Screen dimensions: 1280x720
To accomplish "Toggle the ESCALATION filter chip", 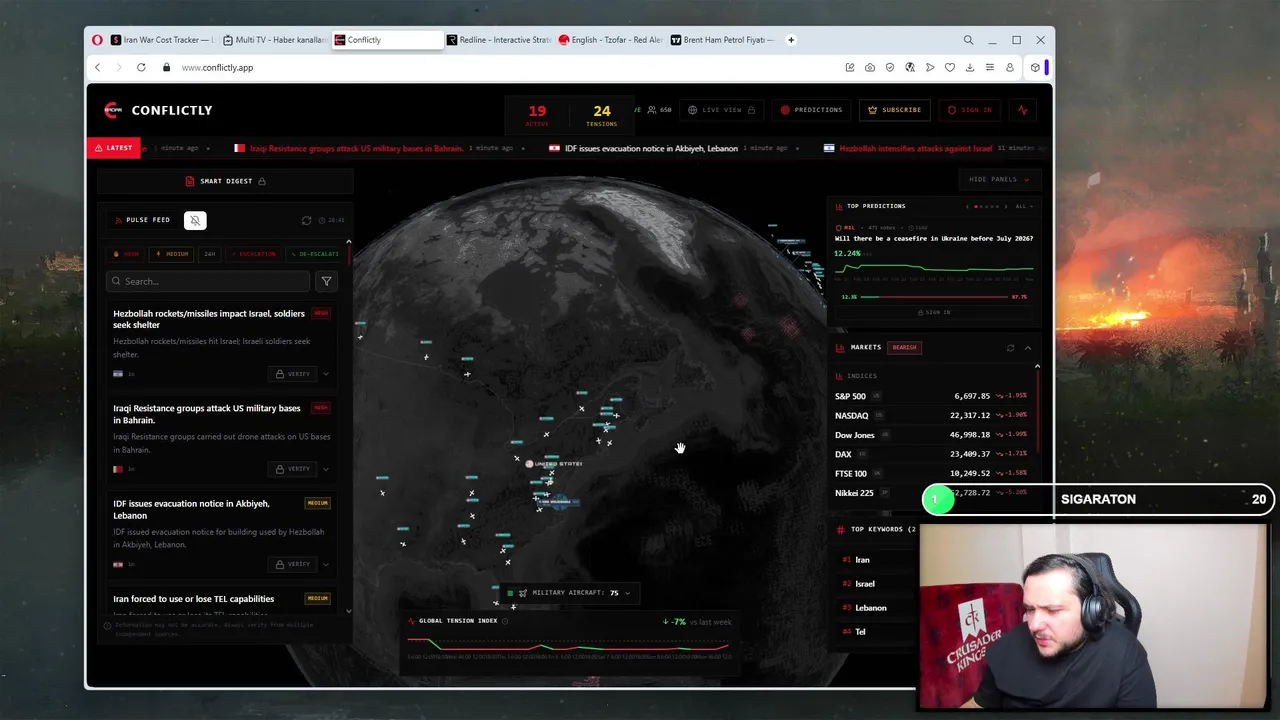I will pyautogui.click(x=254, y=254).
